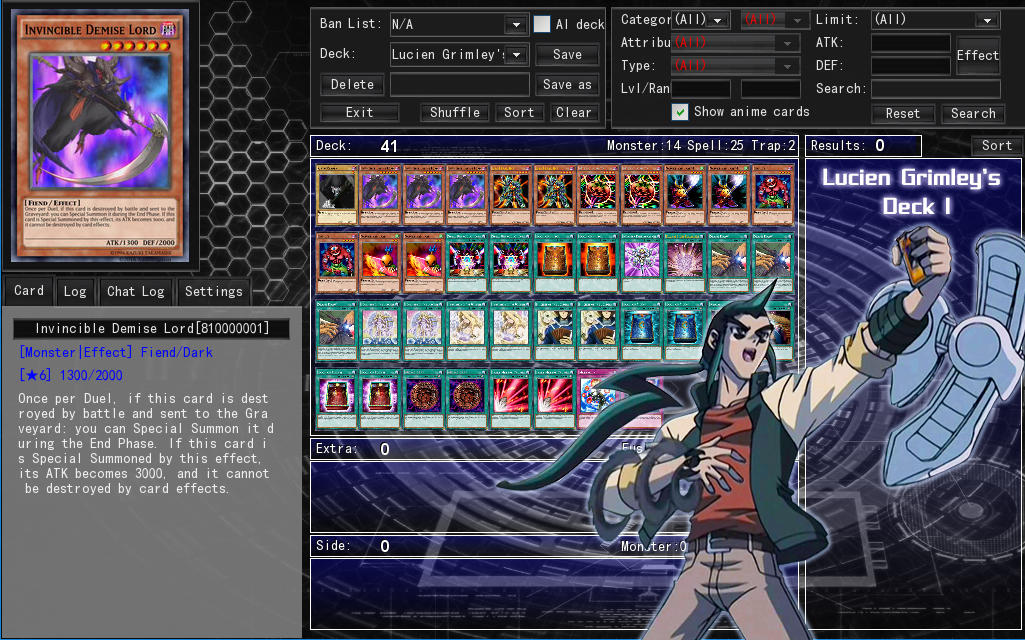Shuffle the deck
This screenshot has height=640, width=1025.
click(x=455, y=112)
